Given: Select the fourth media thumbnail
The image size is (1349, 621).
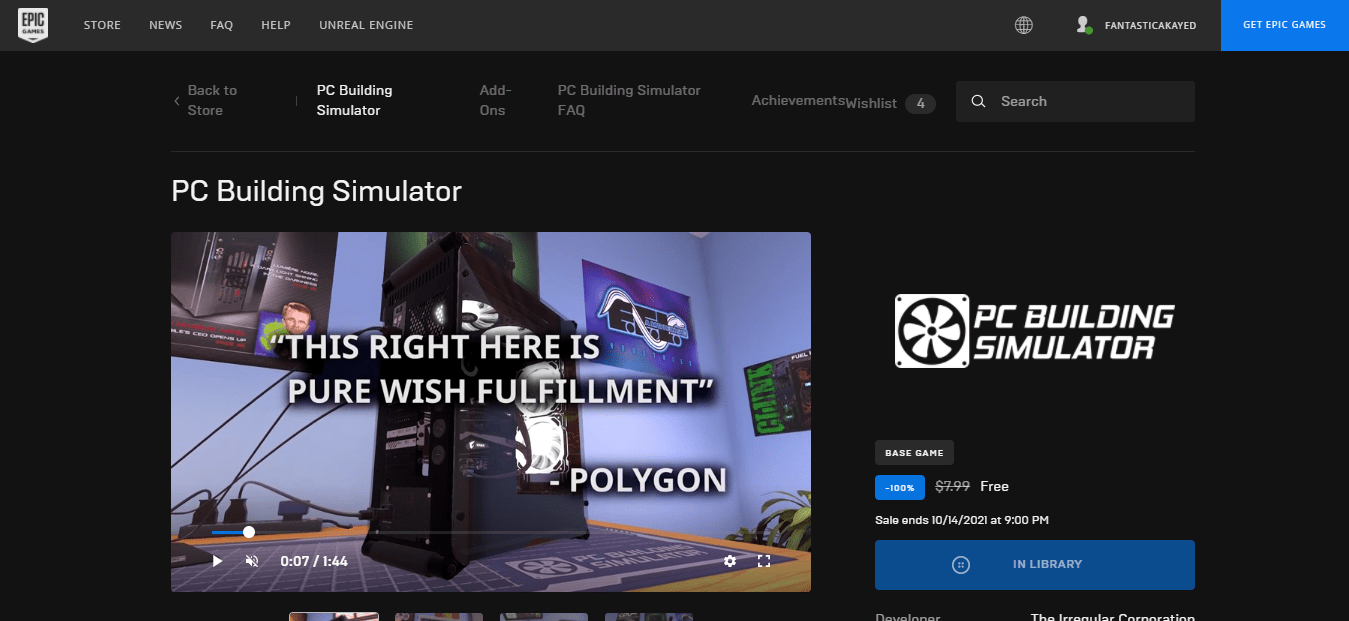Looking at the screenshot, I should coord(649,617).
